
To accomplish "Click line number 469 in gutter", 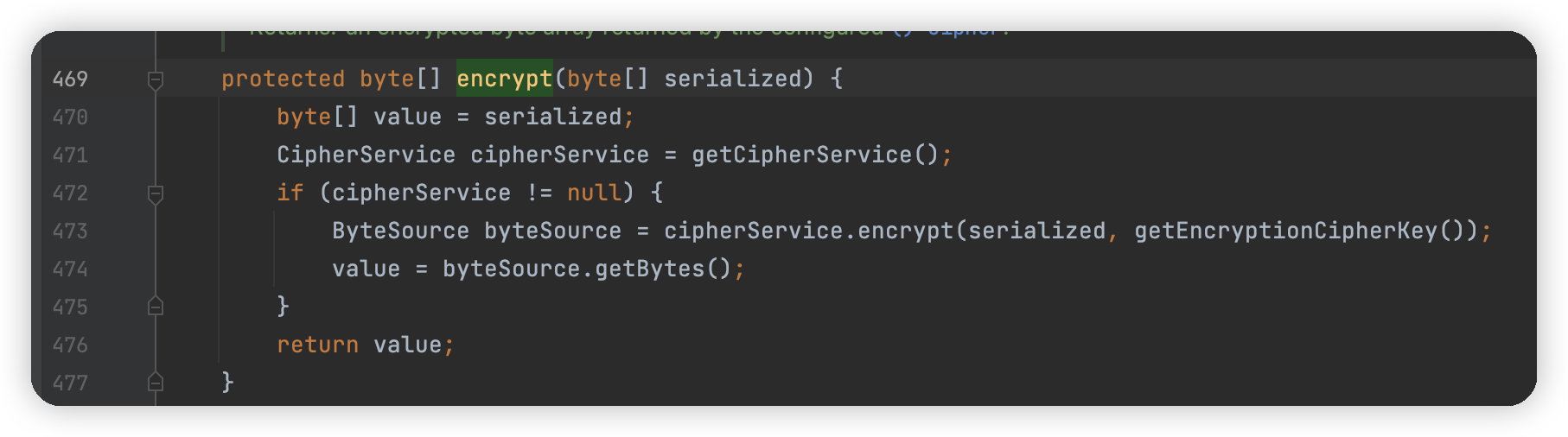I will 70,79.
